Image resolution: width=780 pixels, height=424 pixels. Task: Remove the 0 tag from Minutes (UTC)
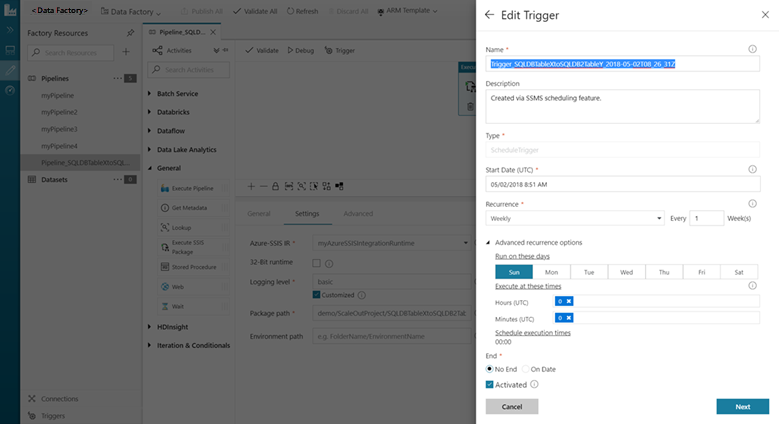[569, 318]
